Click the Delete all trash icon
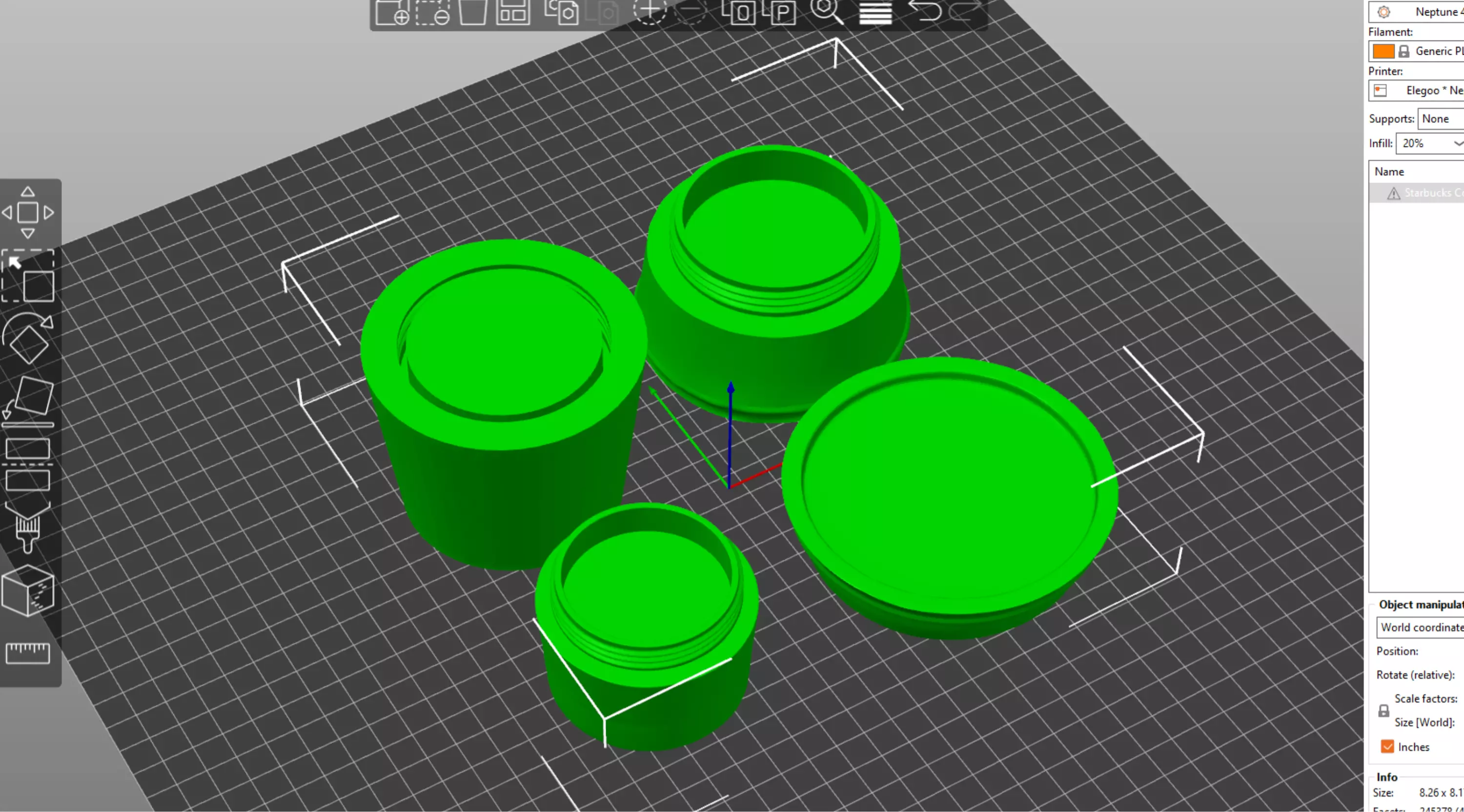The height and width of the screenshot is (812, 1464). point(472,12)
